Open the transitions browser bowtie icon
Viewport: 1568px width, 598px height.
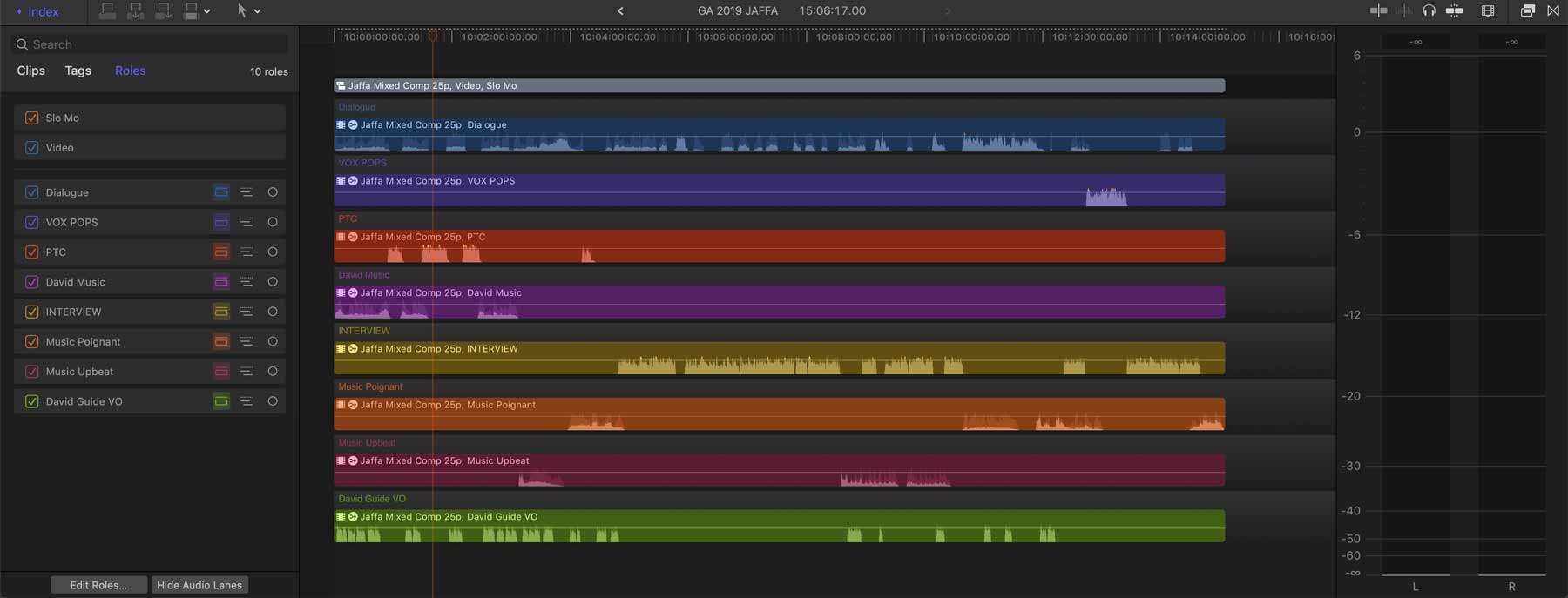pos(1553,10)
